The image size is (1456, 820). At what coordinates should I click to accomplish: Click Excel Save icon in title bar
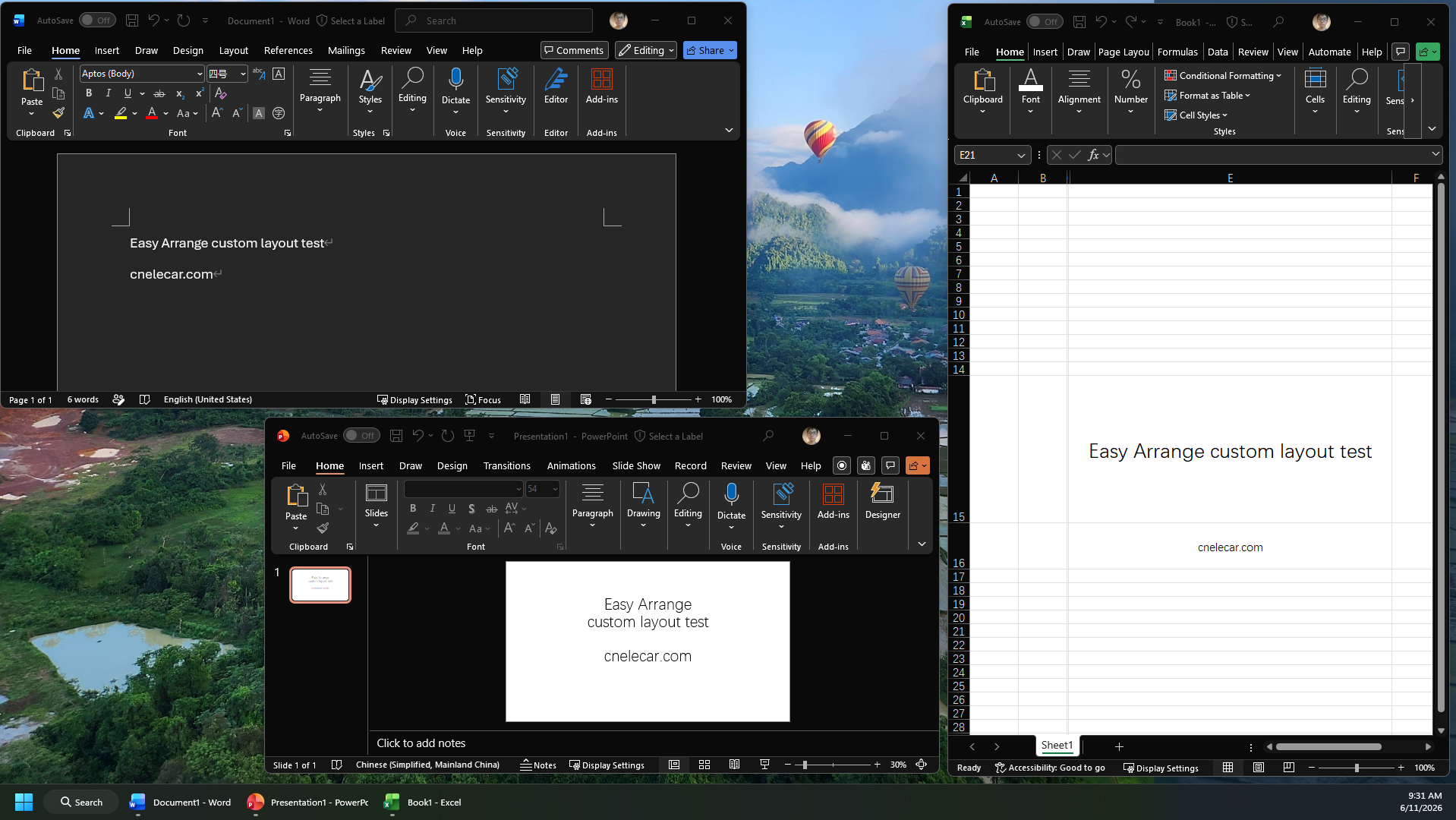1079,22
